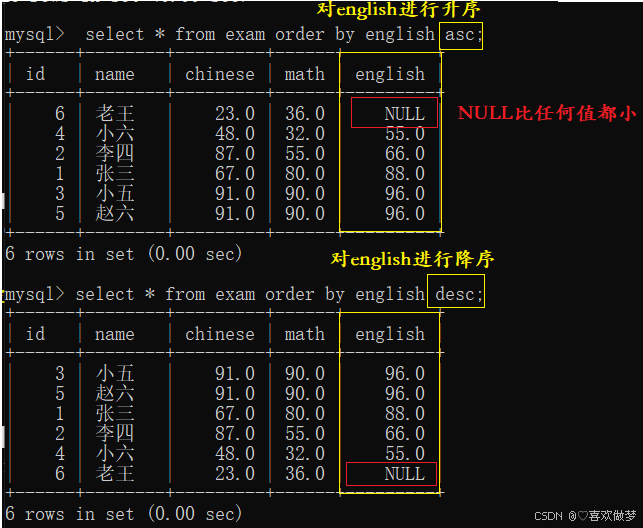Select the name 老王 in the asc result table
Screen dimensions: 643x528
pos(115,114)
